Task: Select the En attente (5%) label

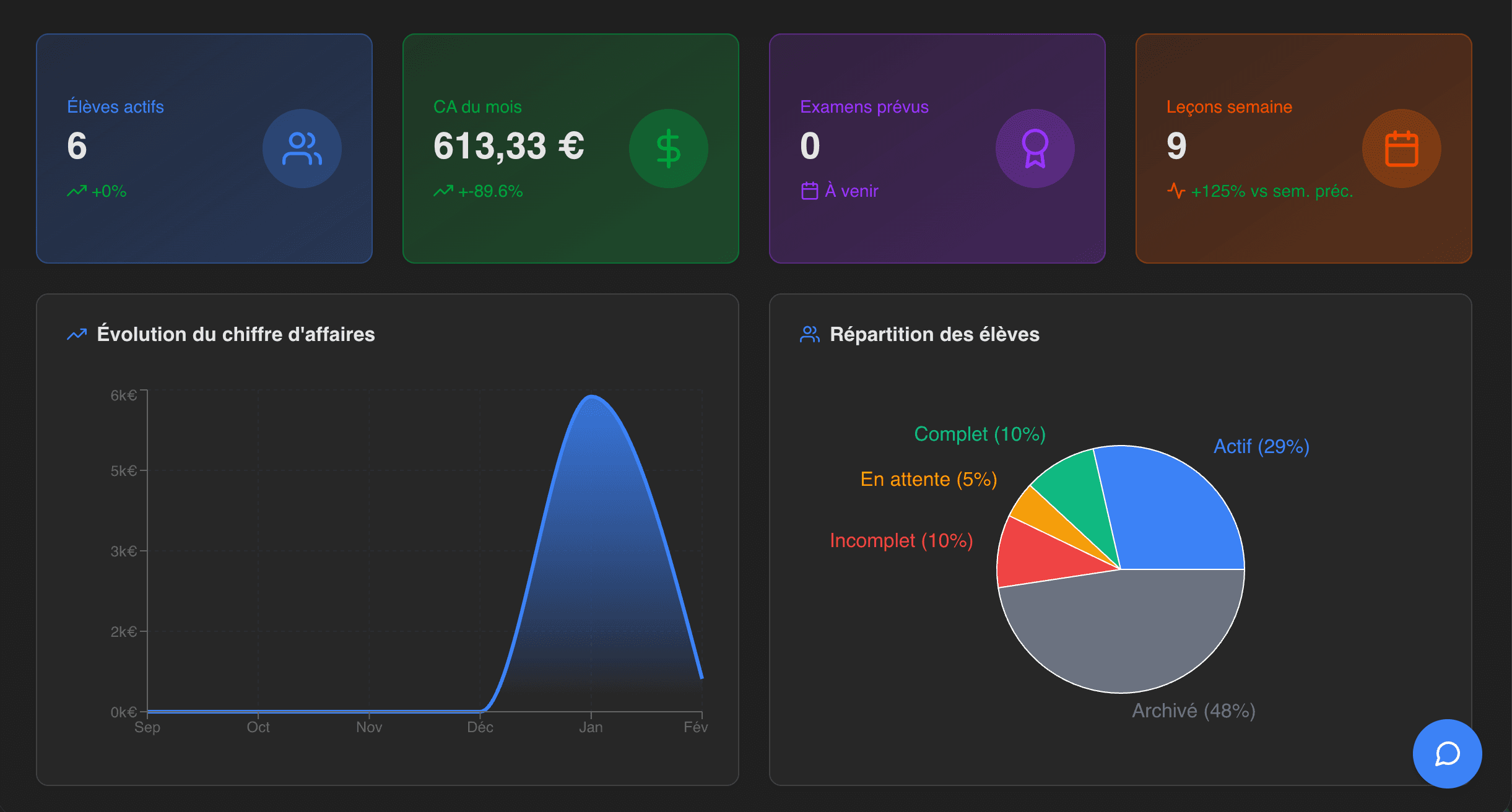Action: 929,478
